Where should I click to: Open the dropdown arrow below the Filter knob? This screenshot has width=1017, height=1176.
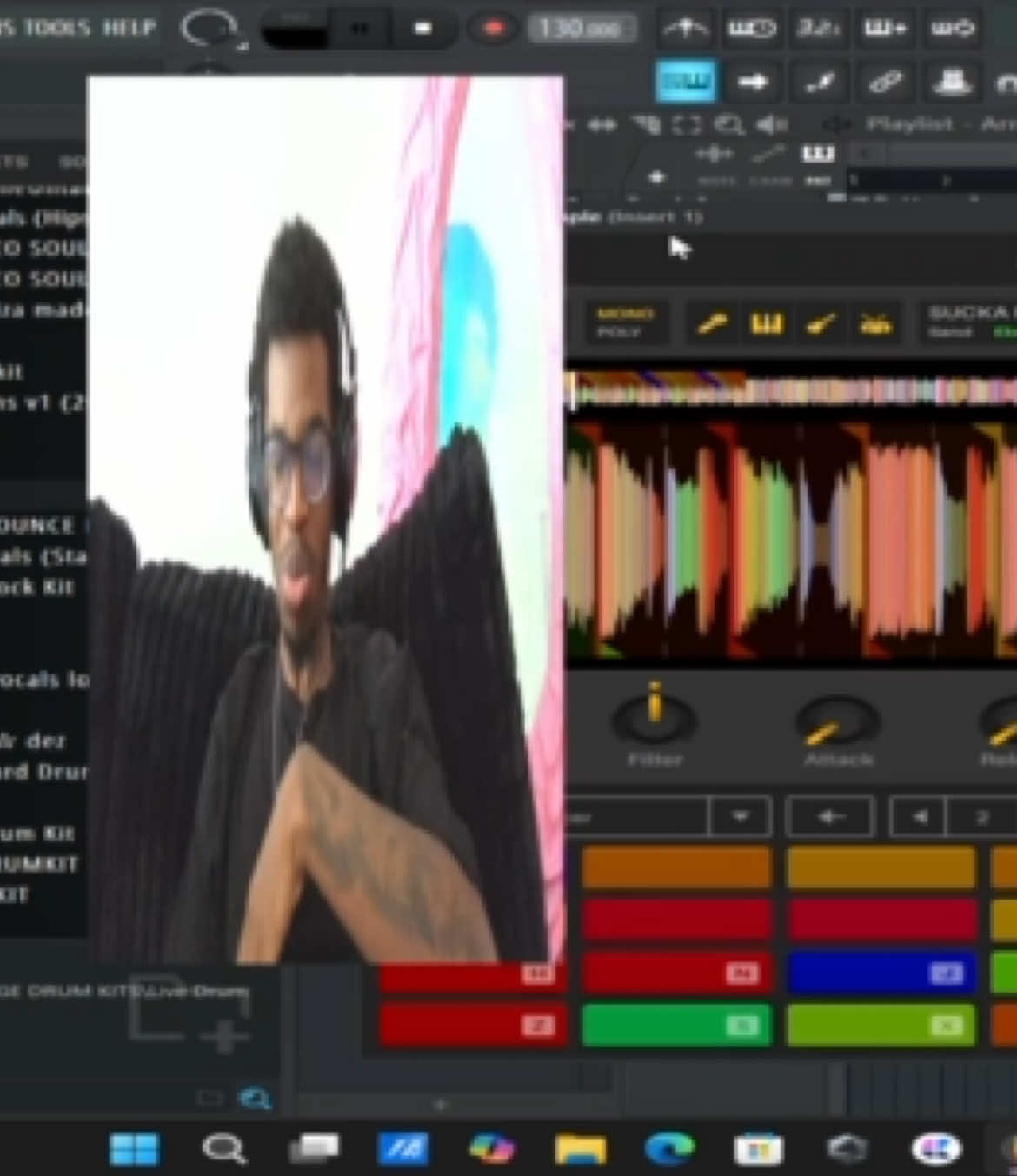click(x=740, y=817)
